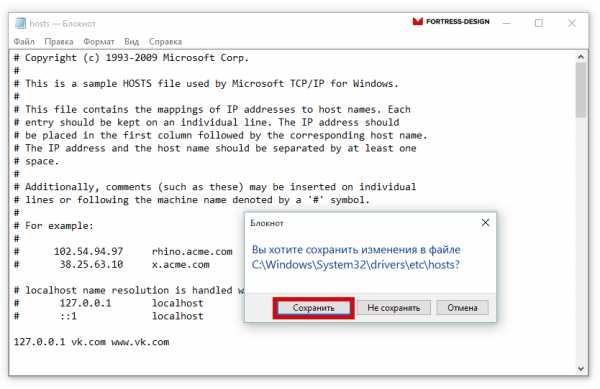
Task: Choose Не сохранять in the dialog
Action: click(x=394, y=308)
